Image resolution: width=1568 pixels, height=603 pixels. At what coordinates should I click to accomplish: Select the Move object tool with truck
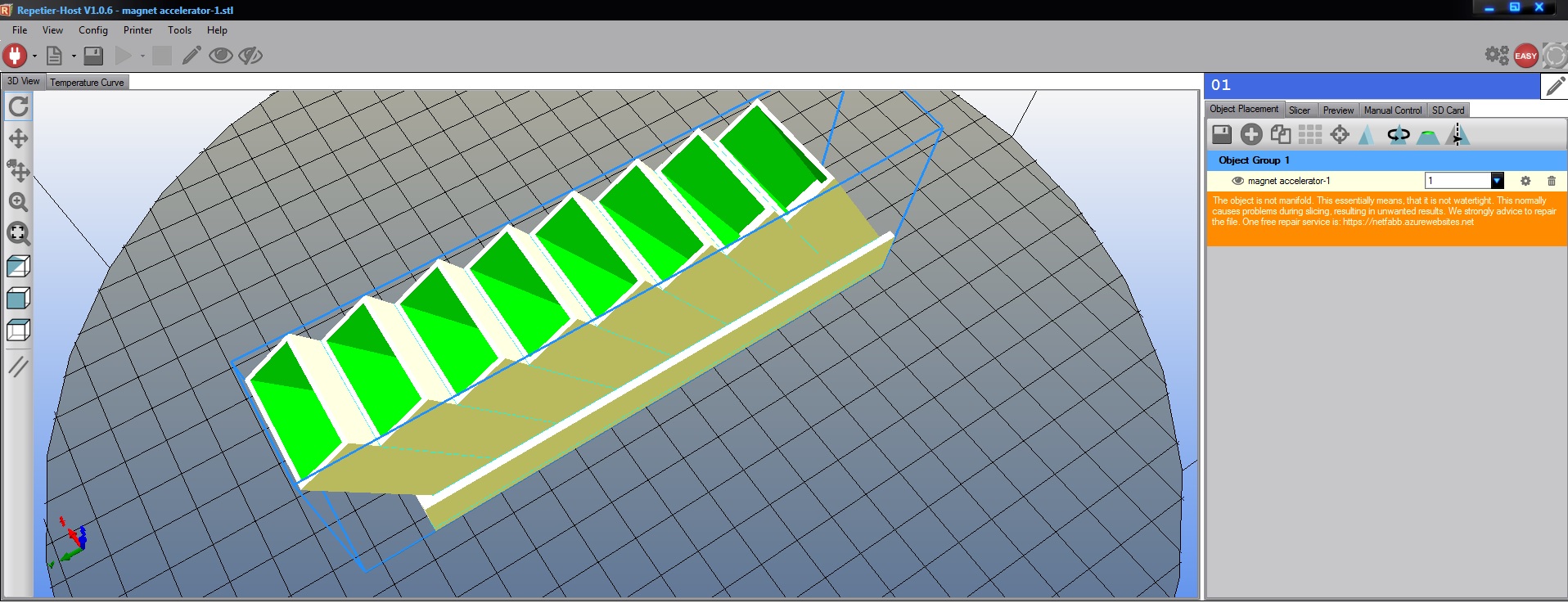coord(18,170)
